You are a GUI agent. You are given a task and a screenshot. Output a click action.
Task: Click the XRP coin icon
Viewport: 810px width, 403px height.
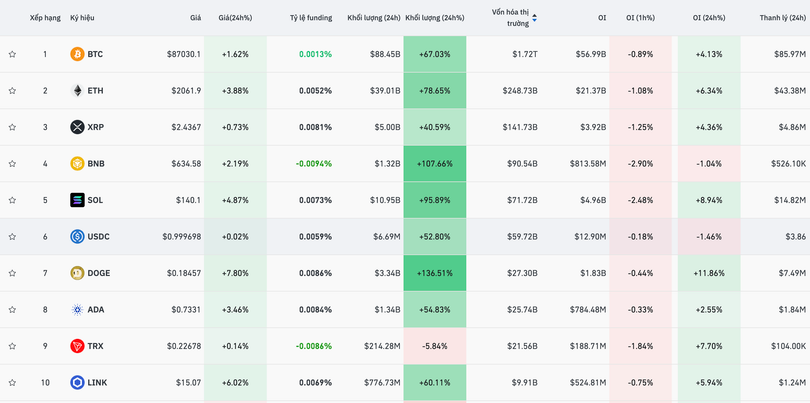click(x=77, y=127)
